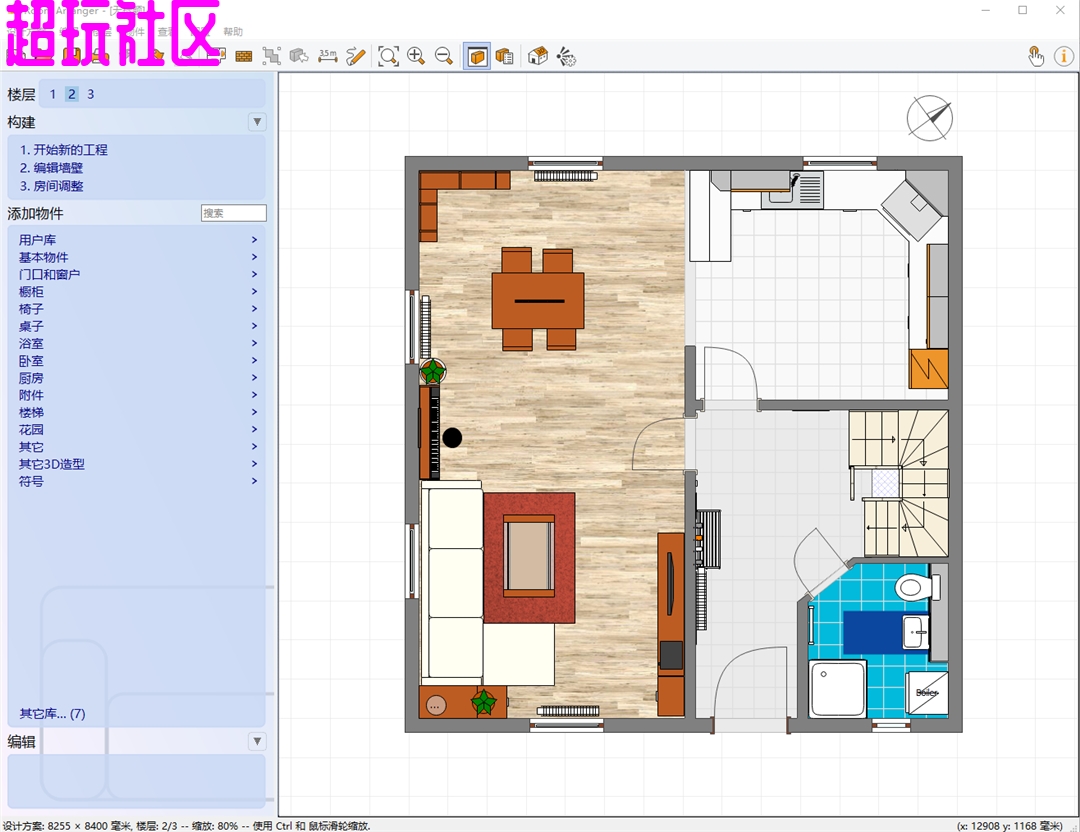The width and height of the screenshot is (1080, 832).
Task: Select the white sofa object
Action: point(455,582)
